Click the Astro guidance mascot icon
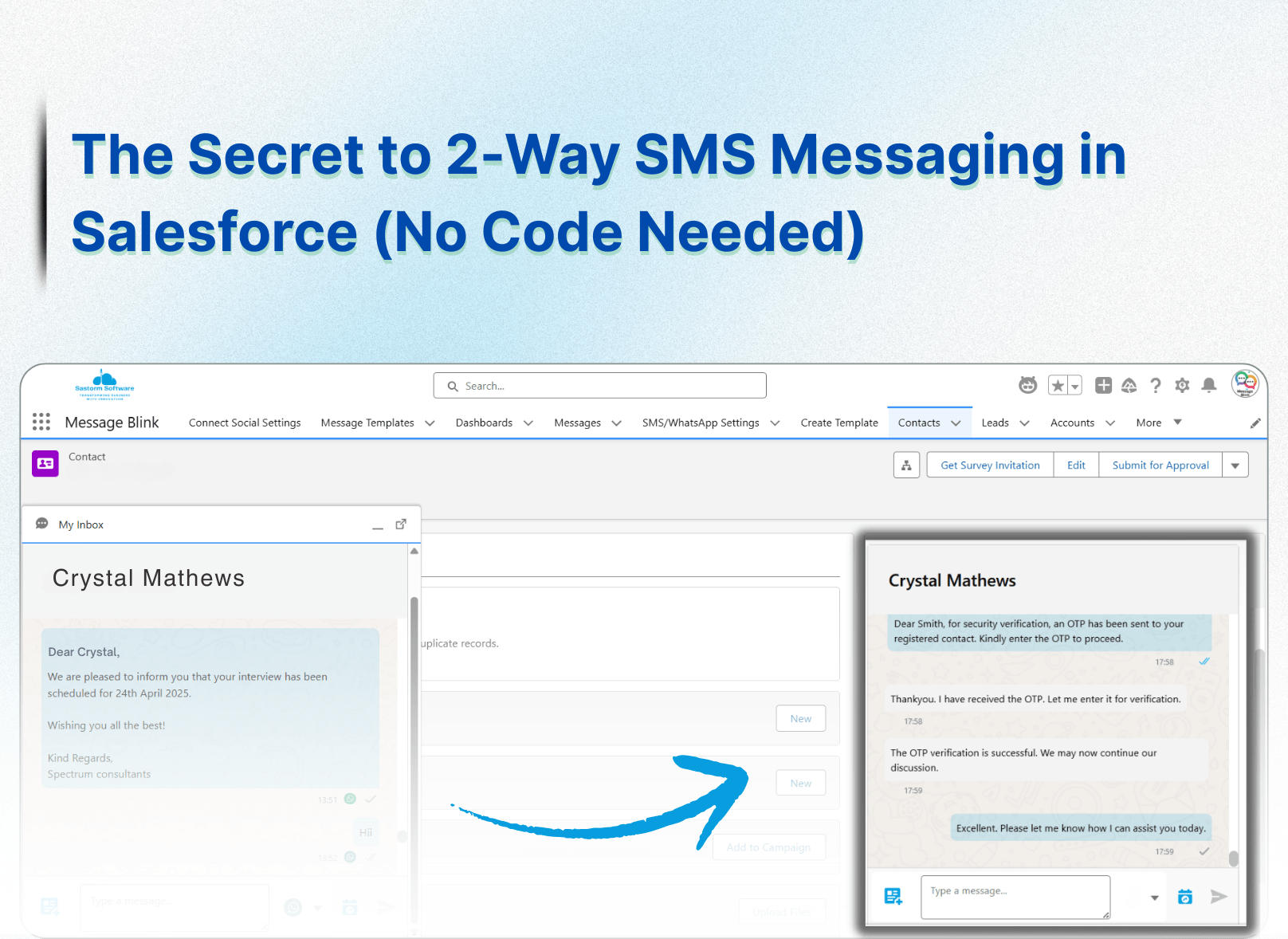Screen dimensions: 1288x939 click(x=1027, y=385)
